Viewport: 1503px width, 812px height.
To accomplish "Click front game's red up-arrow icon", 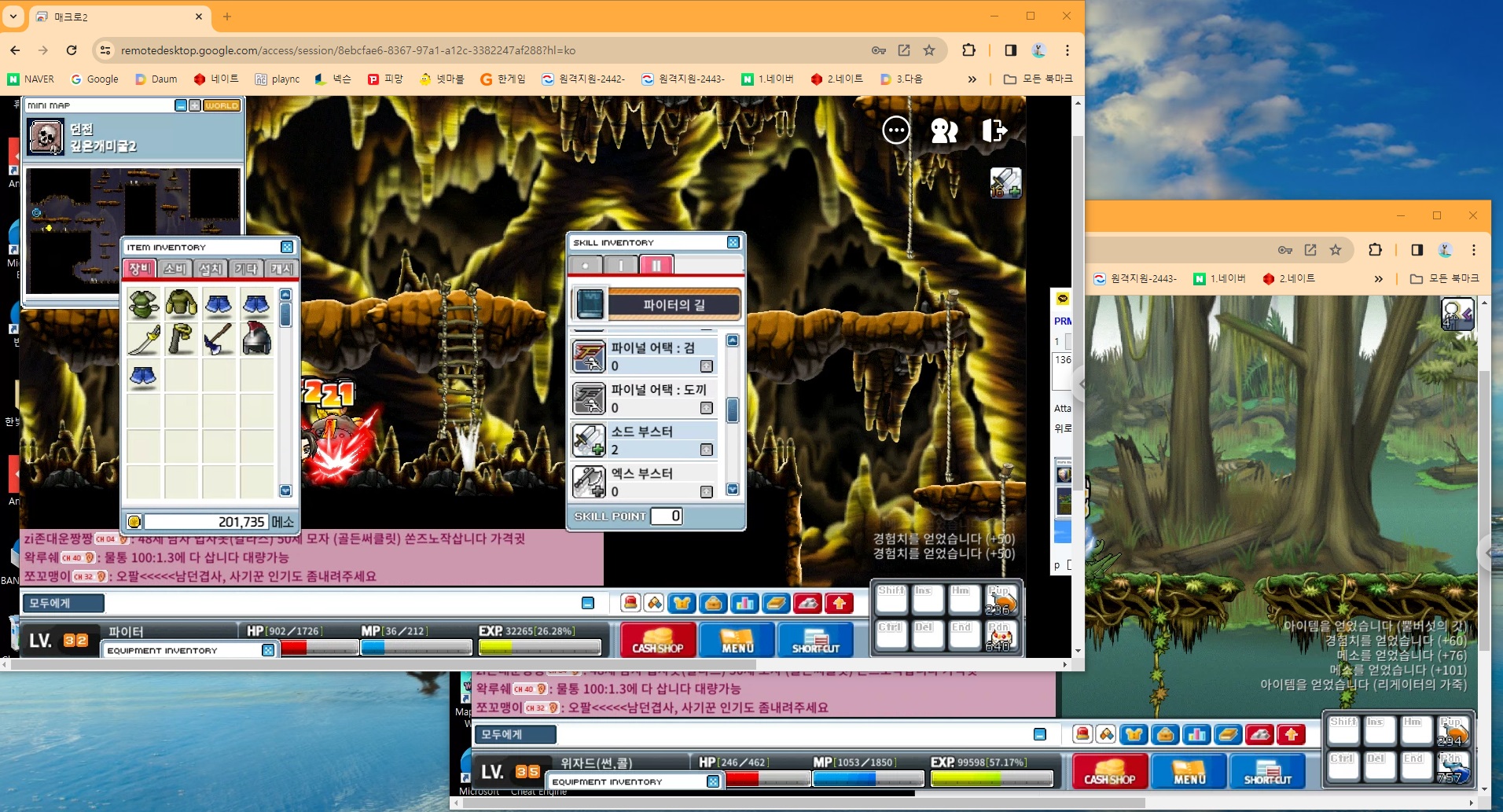I will tap(839, 603).
